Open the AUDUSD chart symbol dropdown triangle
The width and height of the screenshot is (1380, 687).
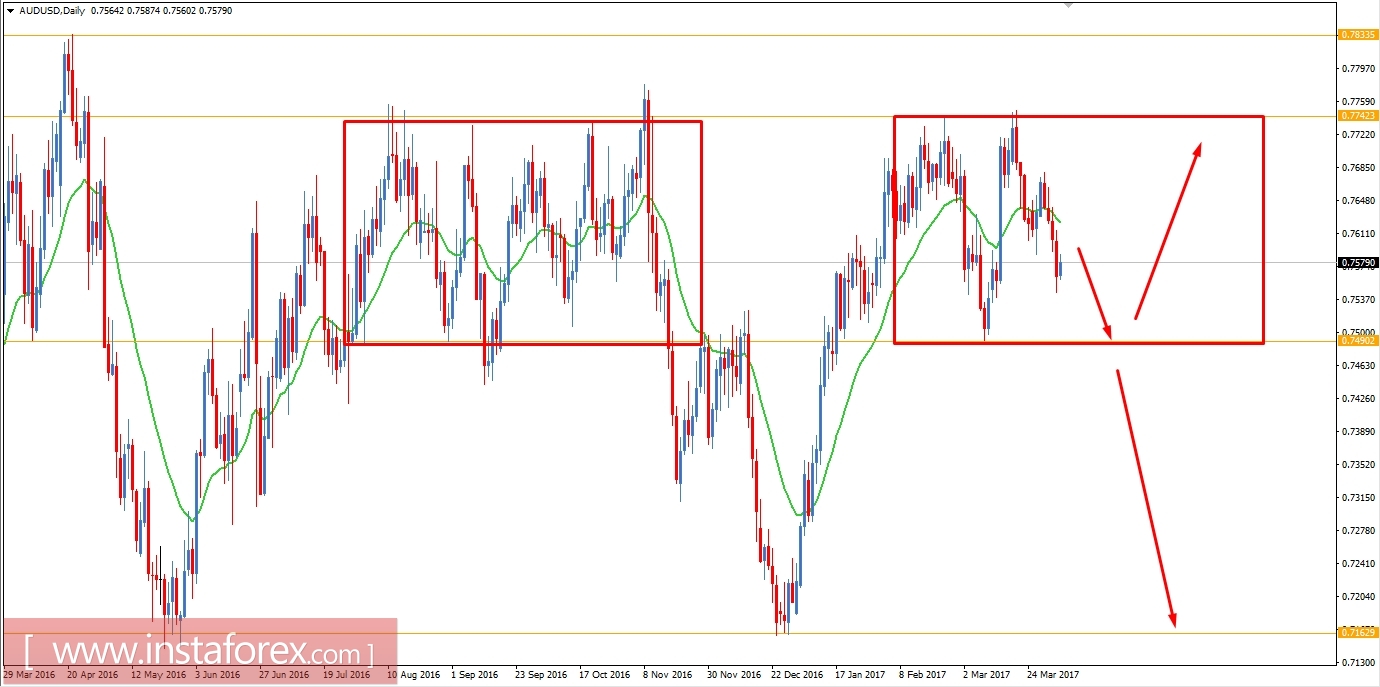pyautogui.click(x=10, y=10)
